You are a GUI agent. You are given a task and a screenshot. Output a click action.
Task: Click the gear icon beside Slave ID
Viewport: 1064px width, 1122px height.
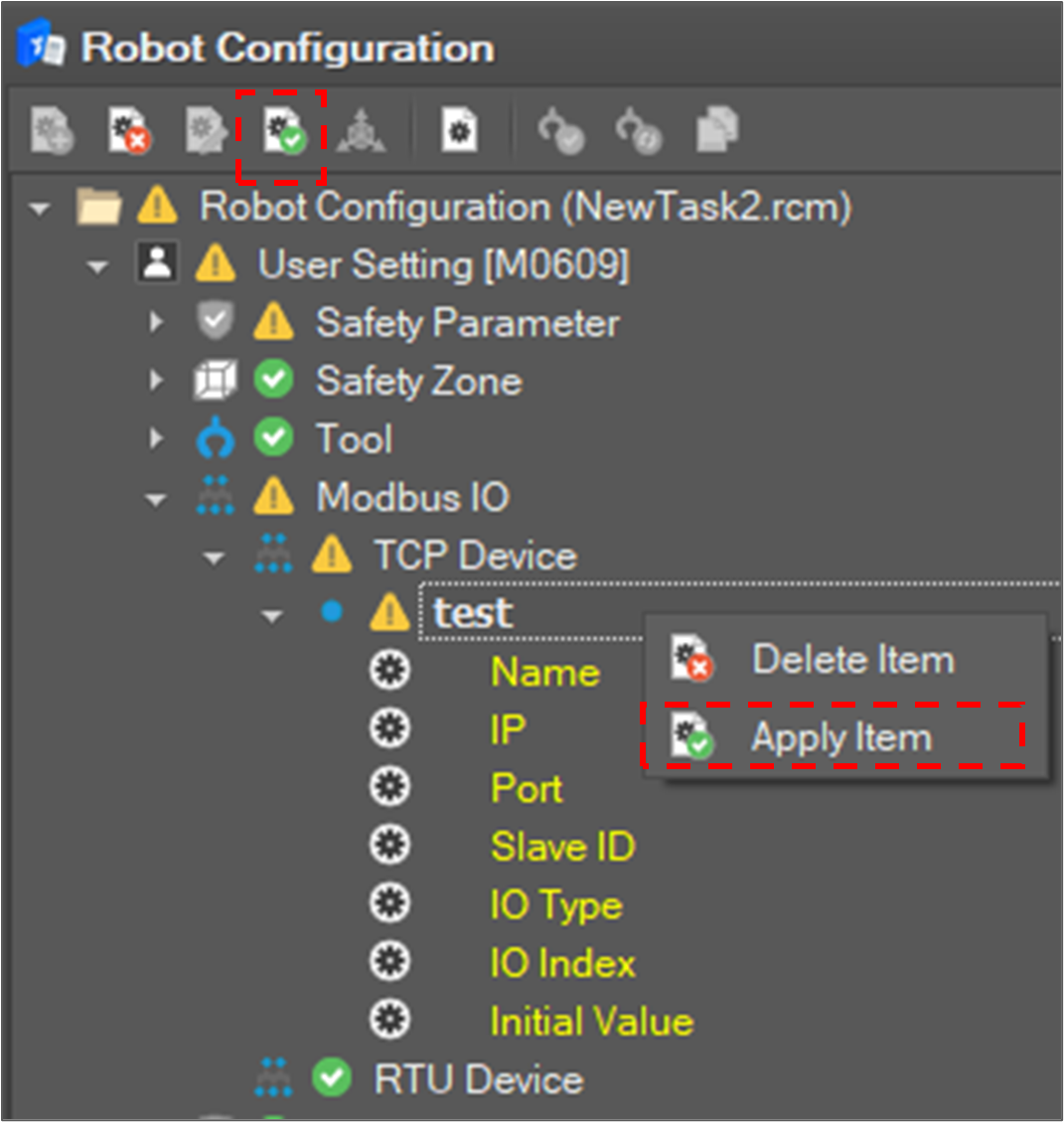(x=389, y=847)
